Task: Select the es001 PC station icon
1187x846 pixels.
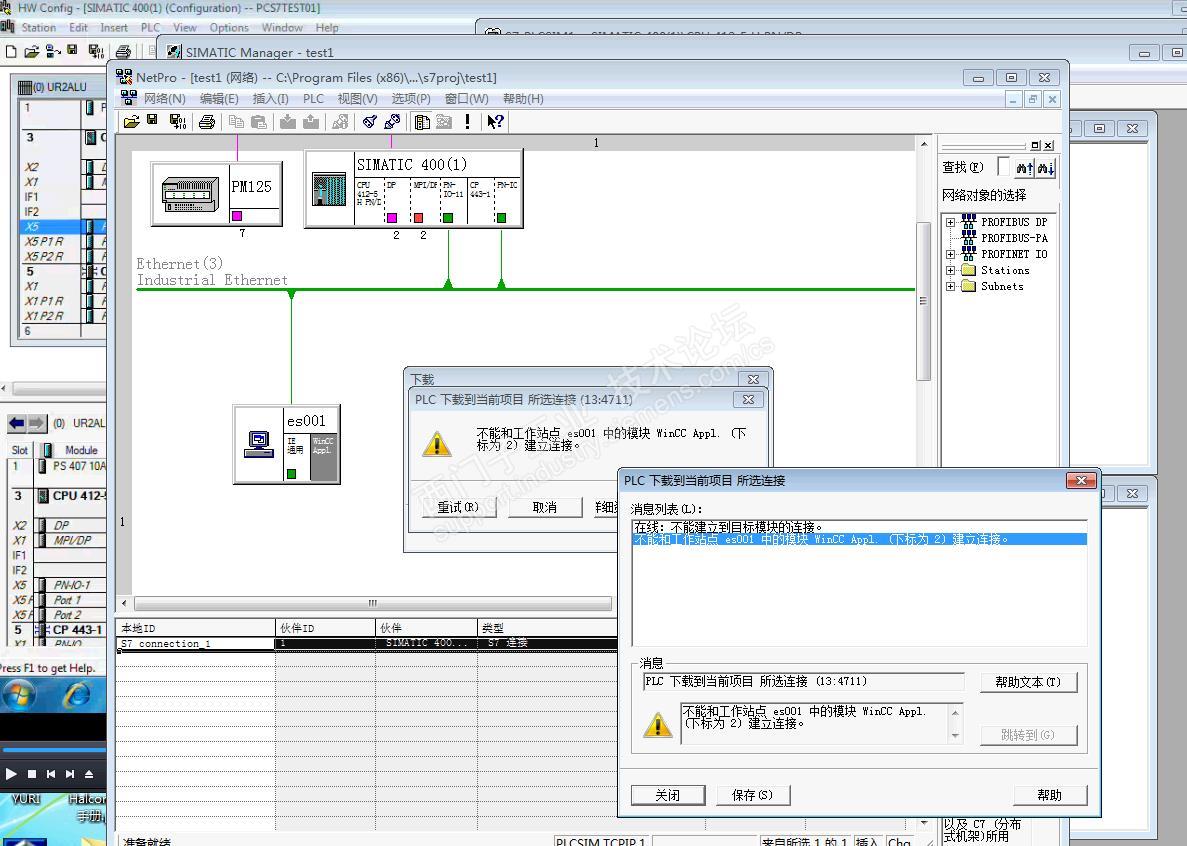Action: tap(259, 443)
